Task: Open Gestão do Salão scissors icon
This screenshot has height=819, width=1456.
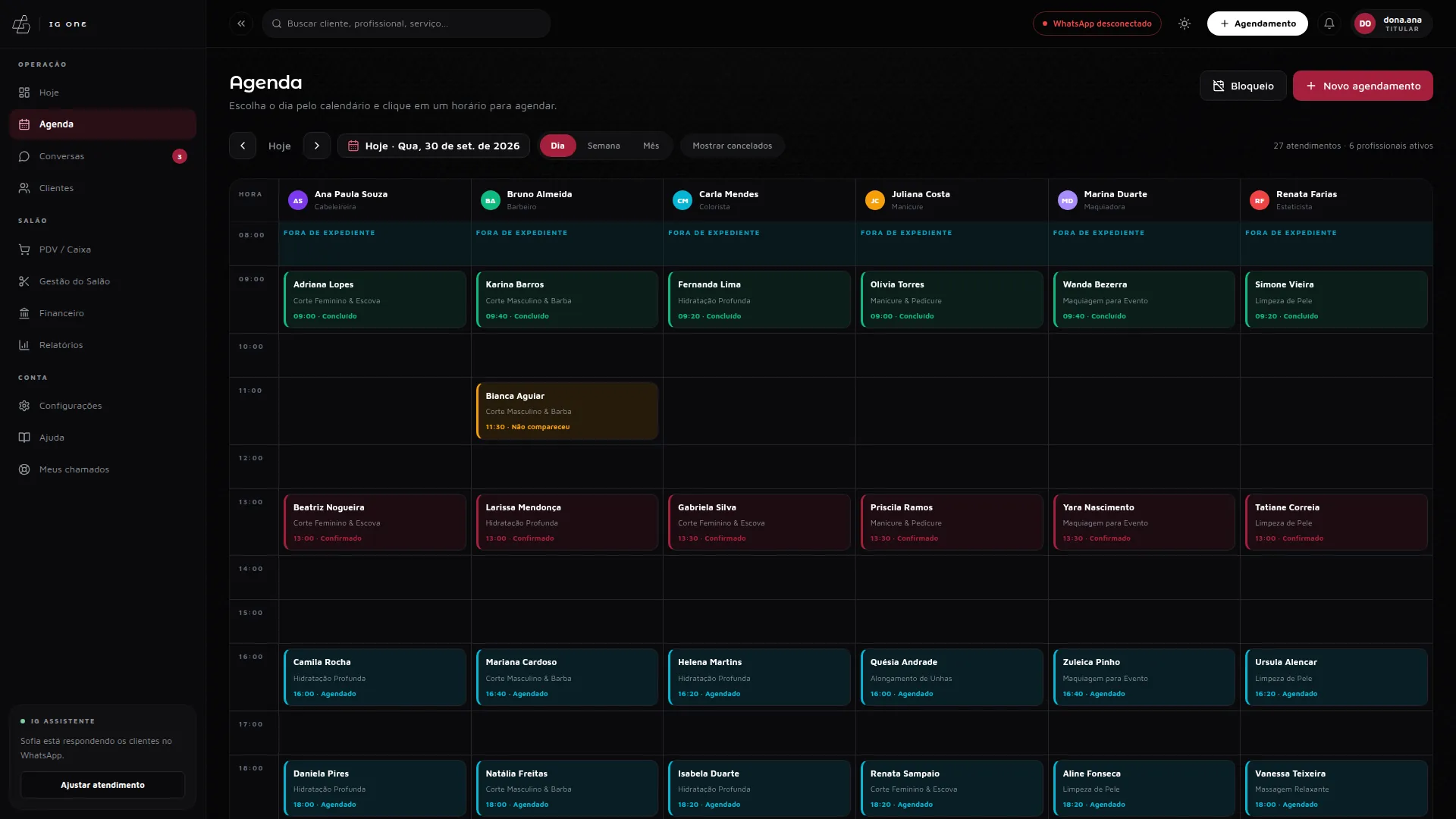Action: 24,281
